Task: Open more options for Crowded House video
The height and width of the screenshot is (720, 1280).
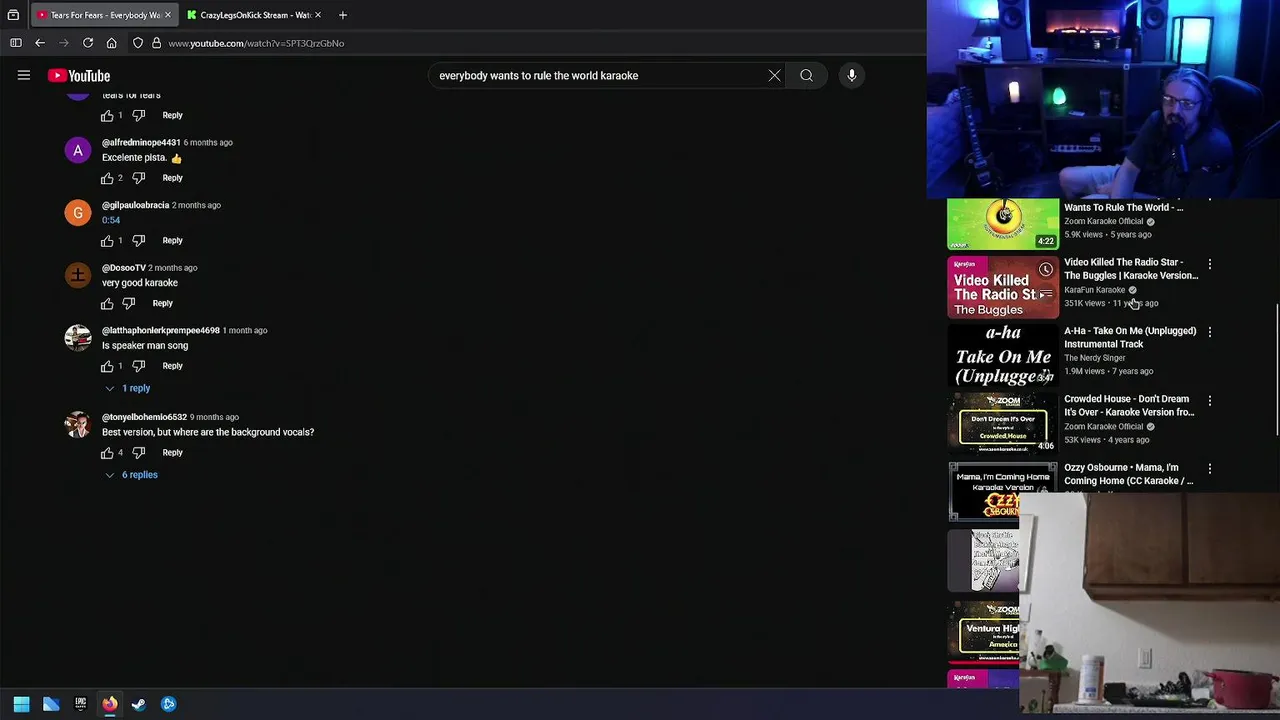Action: point(1210,400)
